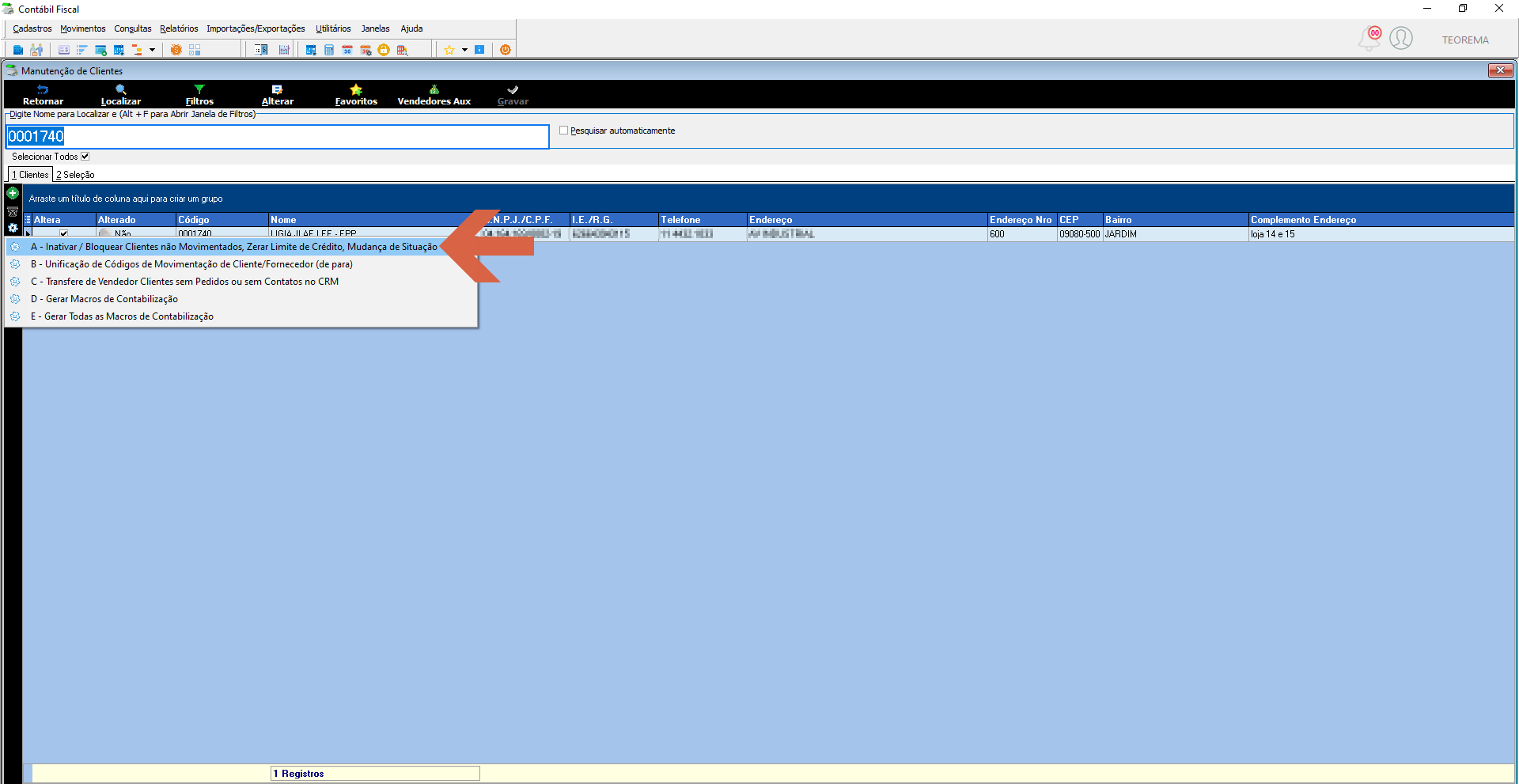
Task: Open the column chooser icon left of Altera
Action: point(28,220)
